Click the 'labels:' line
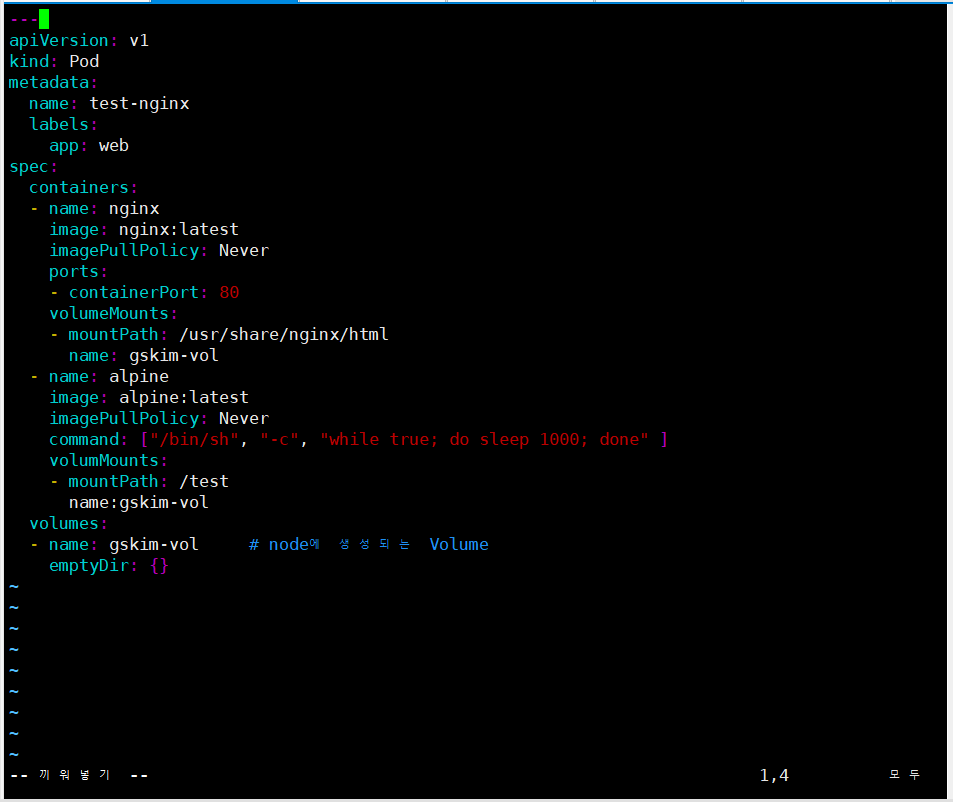This screenshot has height=802, width=953. pos(63,125)
